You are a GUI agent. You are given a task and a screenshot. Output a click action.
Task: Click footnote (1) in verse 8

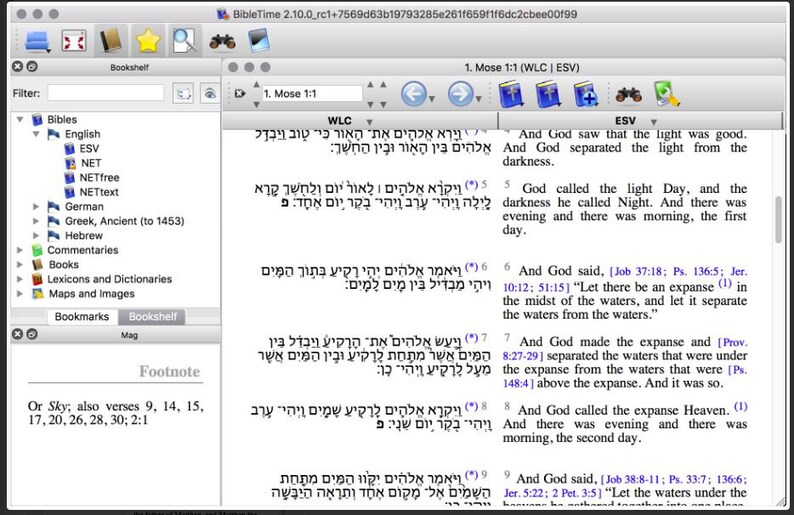740,406
